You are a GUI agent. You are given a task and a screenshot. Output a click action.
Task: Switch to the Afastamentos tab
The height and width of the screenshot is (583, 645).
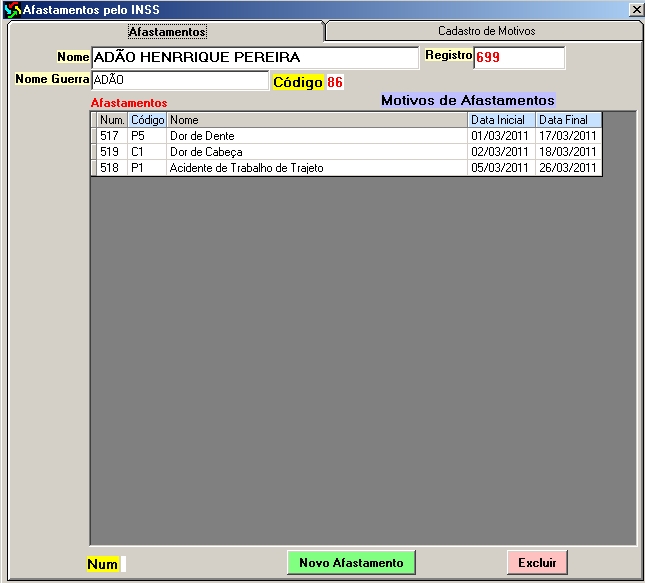coord(167,32)
